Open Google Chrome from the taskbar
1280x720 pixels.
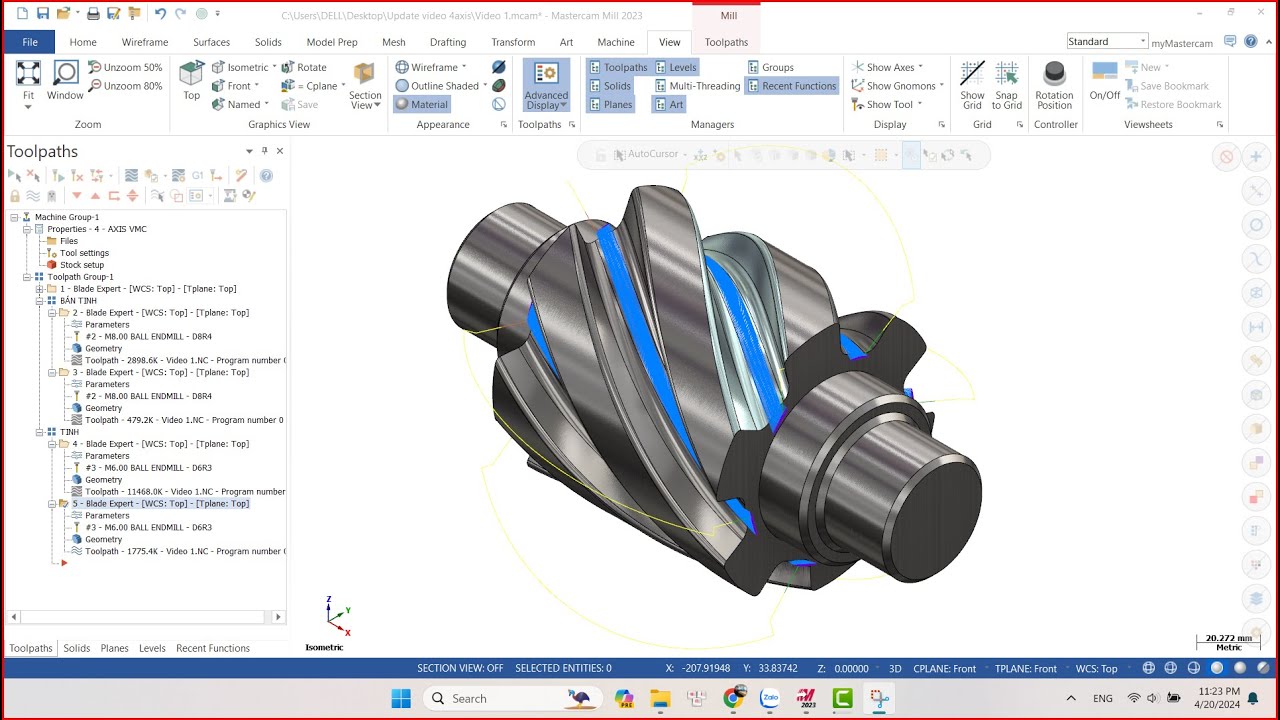coord(733,698)
